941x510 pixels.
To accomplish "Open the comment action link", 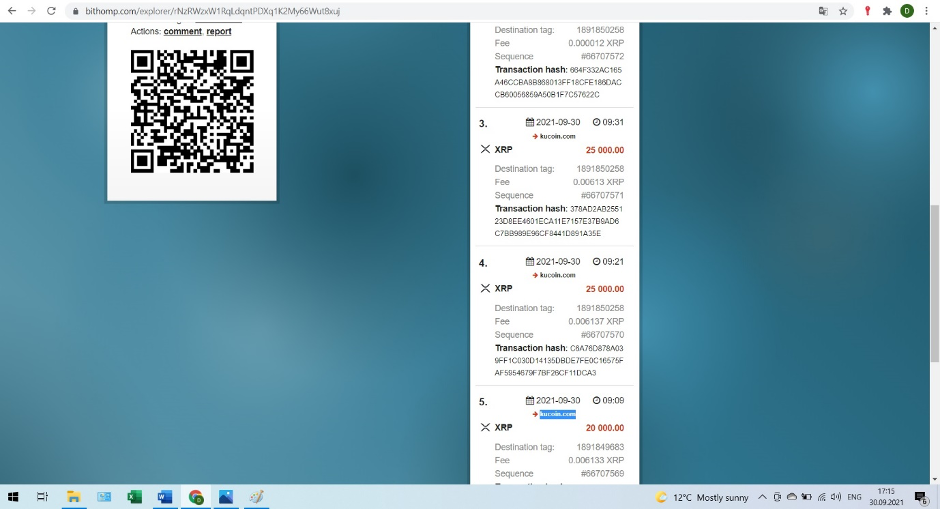I will [182, 31].
